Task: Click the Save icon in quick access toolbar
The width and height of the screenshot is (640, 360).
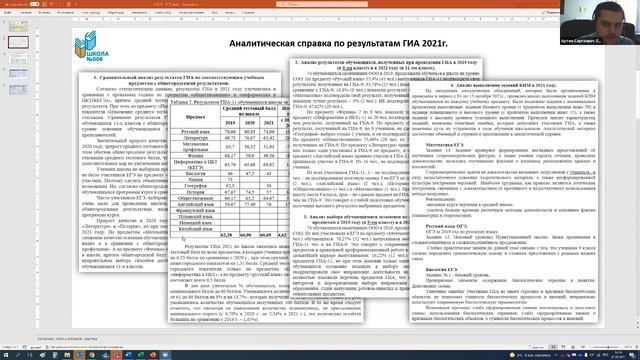Action: pos(44,4)
